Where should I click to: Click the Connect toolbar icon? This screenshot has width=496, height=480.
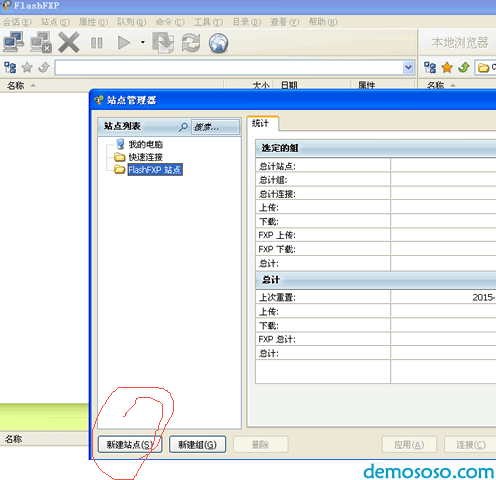click(x=13, y=42)
